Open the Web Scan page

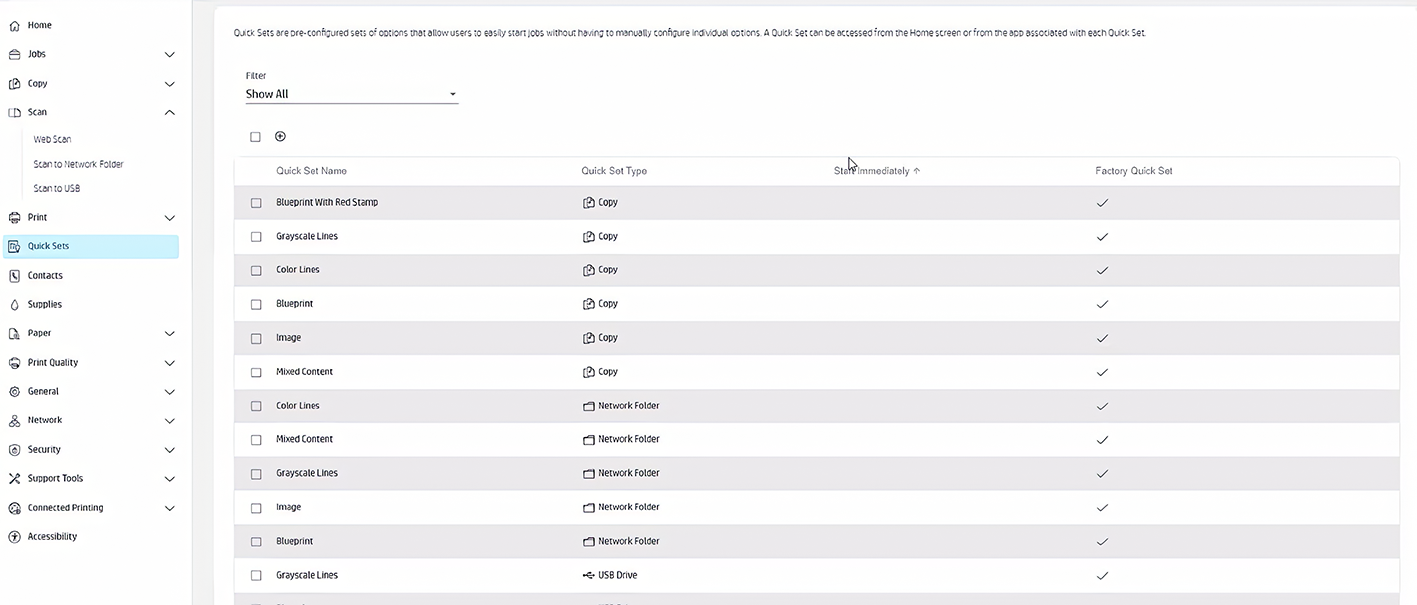click(x=50, y=139)
